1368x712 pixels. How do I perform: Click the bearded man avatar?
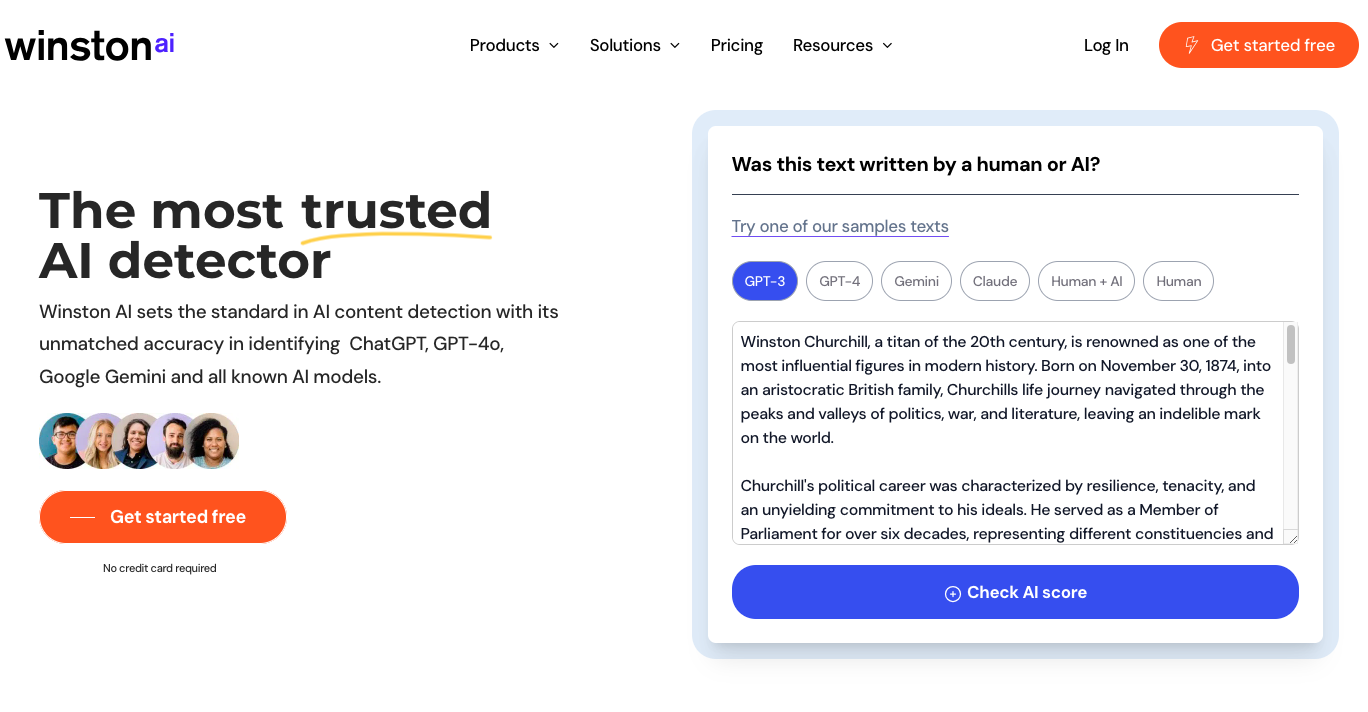click(175, 441)
